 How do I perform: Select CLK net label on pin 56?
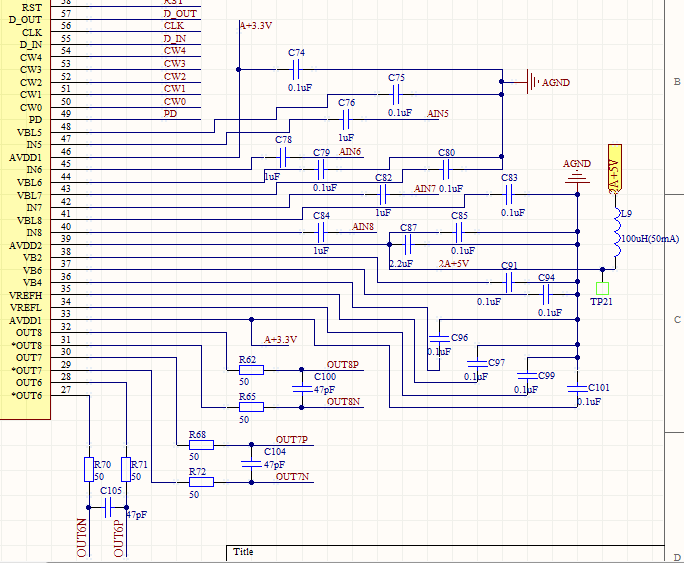(174, 26)
